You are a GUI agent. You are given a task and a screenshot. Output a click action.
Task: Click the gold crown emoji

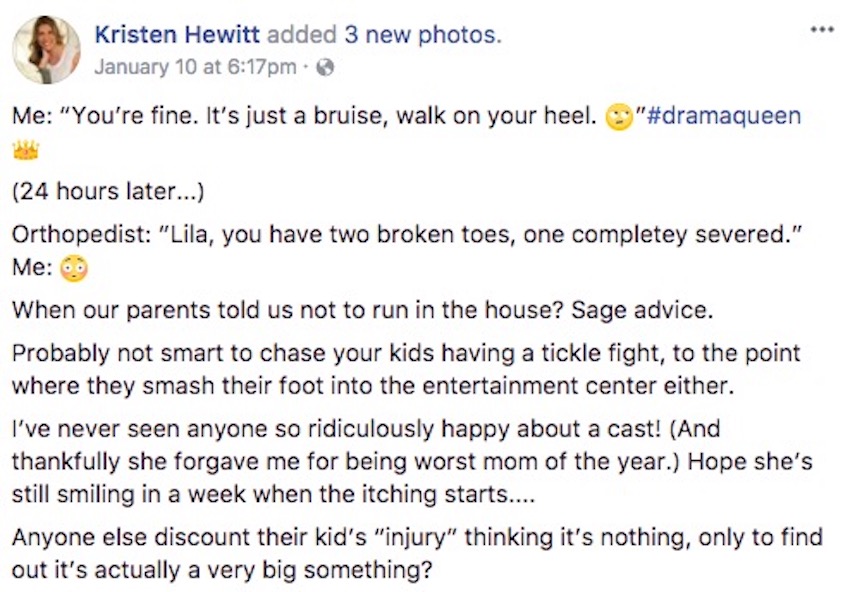[25, 150]
